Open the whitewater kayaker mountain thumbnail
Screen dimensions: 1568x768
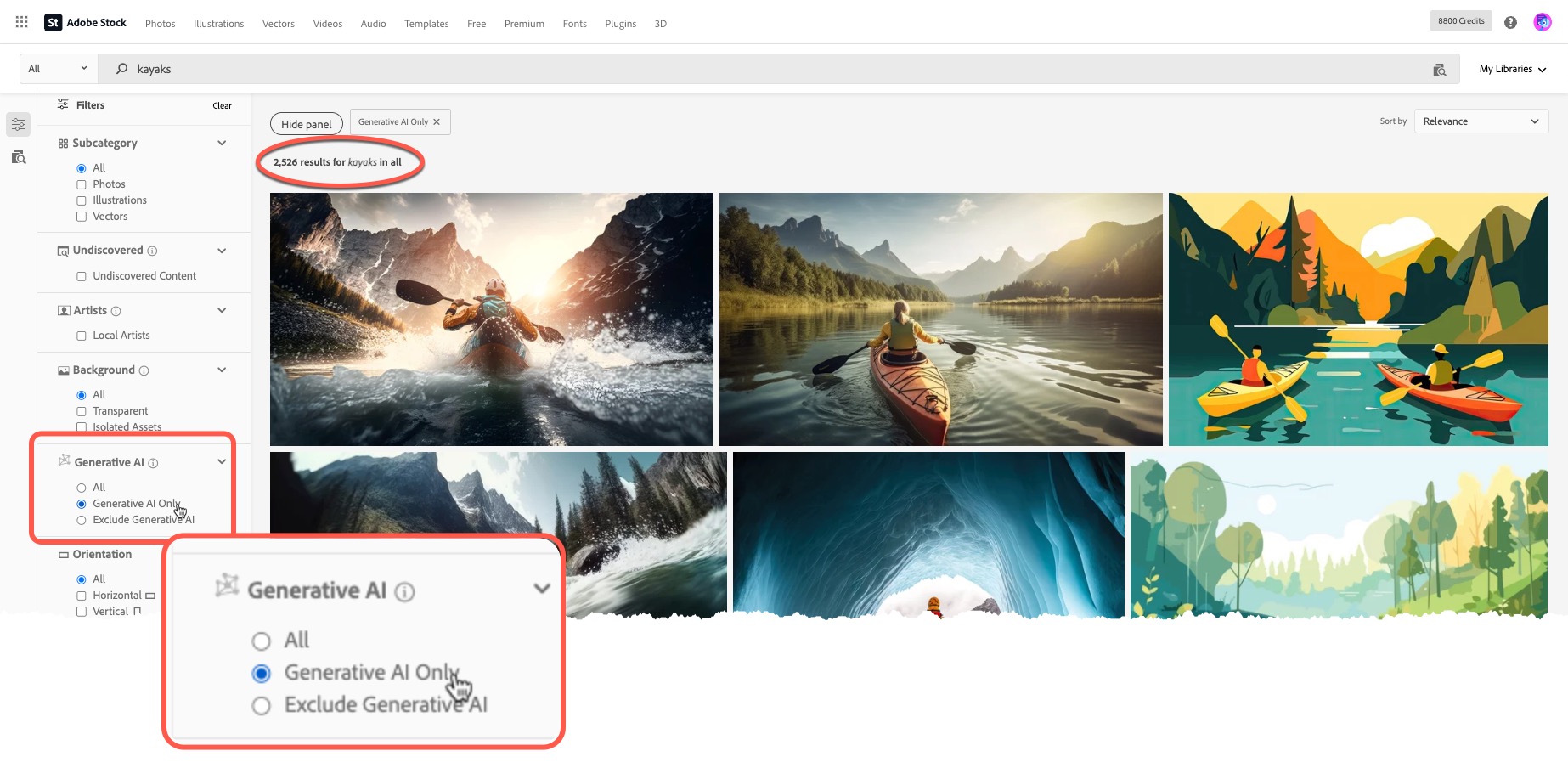tap(491, 319)
